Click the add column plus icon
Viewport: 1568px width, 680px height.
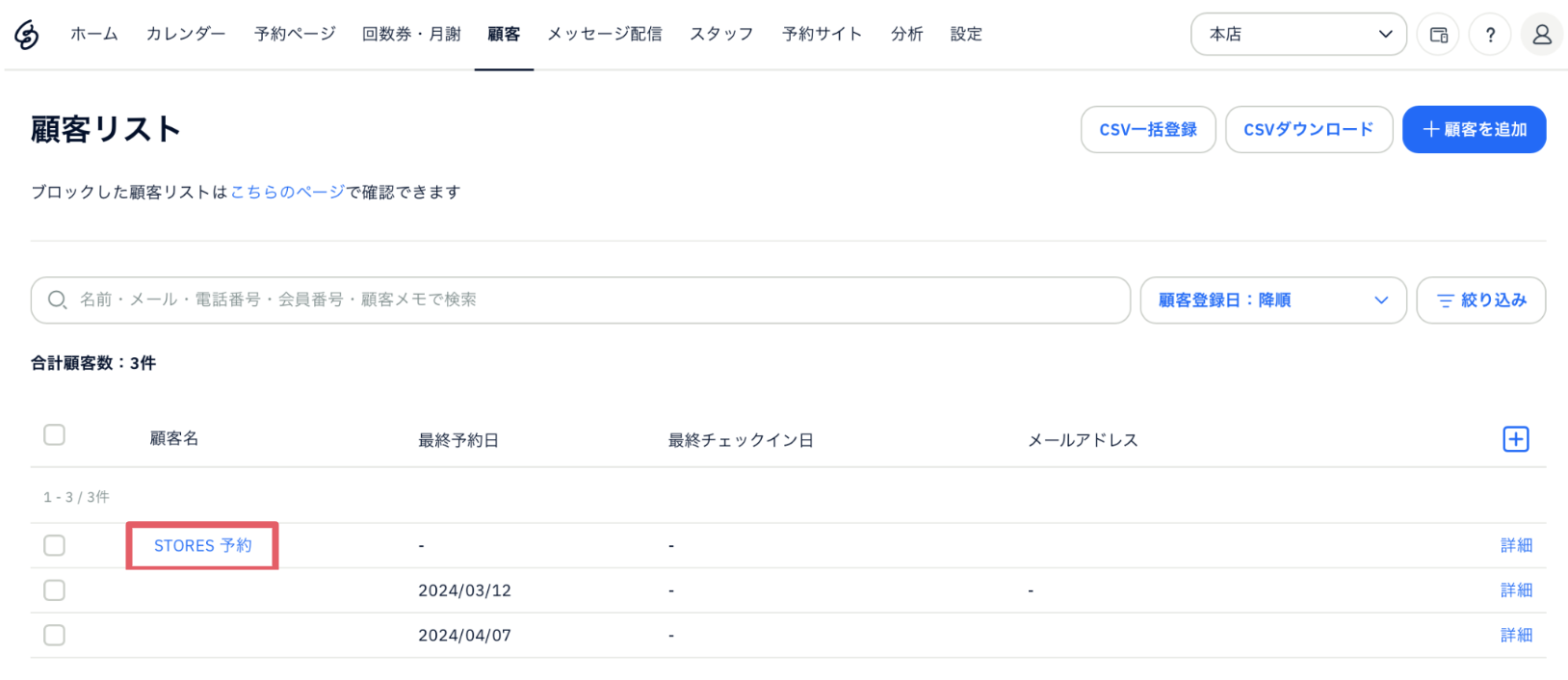1516,439
